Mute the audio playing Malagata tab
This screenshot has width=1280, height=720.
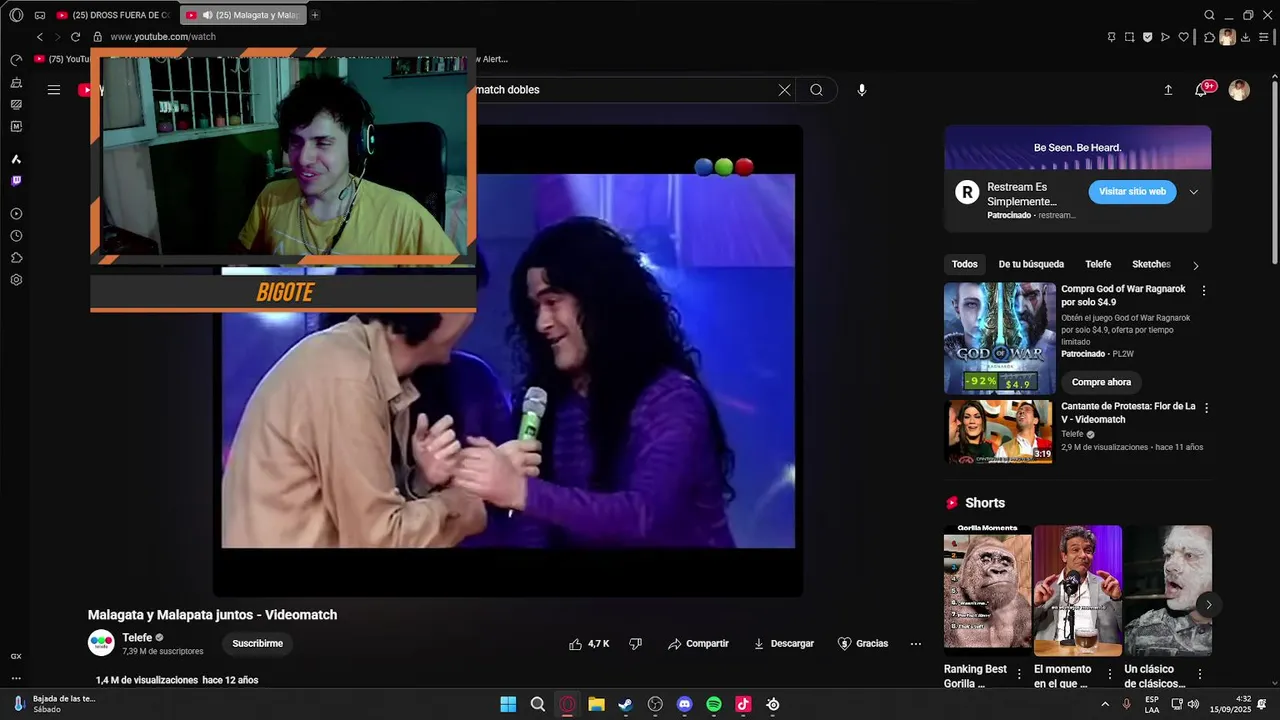click(x=207, y=15)
